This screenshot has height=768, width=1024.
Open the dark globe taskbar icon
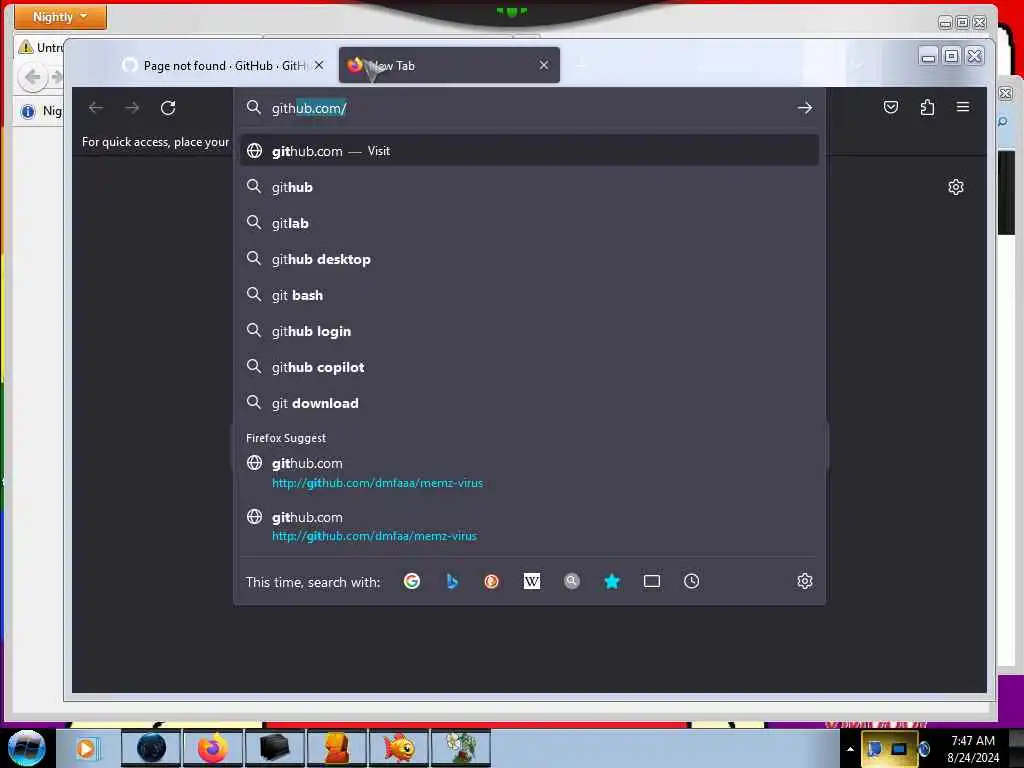coord(152,748)
